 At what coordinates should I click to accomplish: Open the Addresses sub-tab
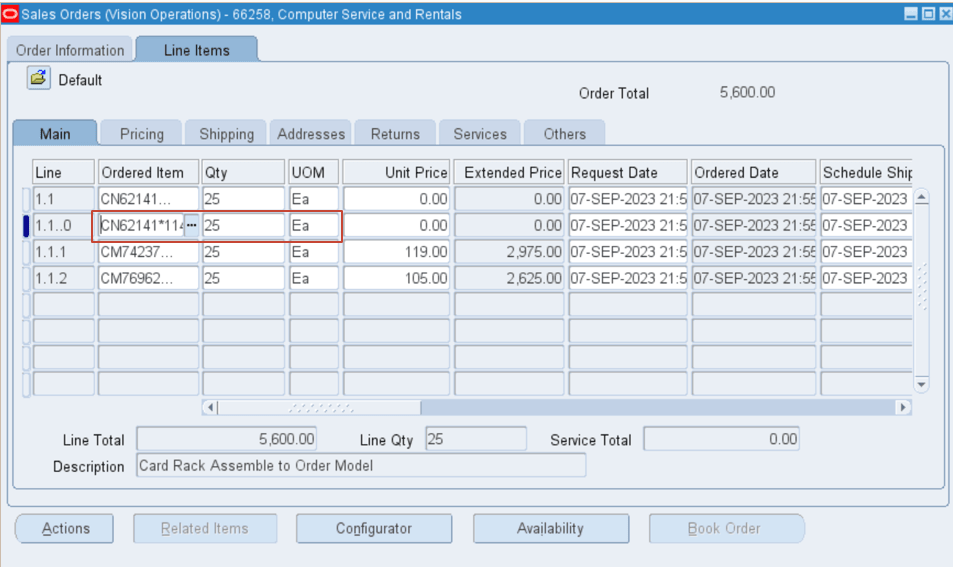tap(311, 134)
